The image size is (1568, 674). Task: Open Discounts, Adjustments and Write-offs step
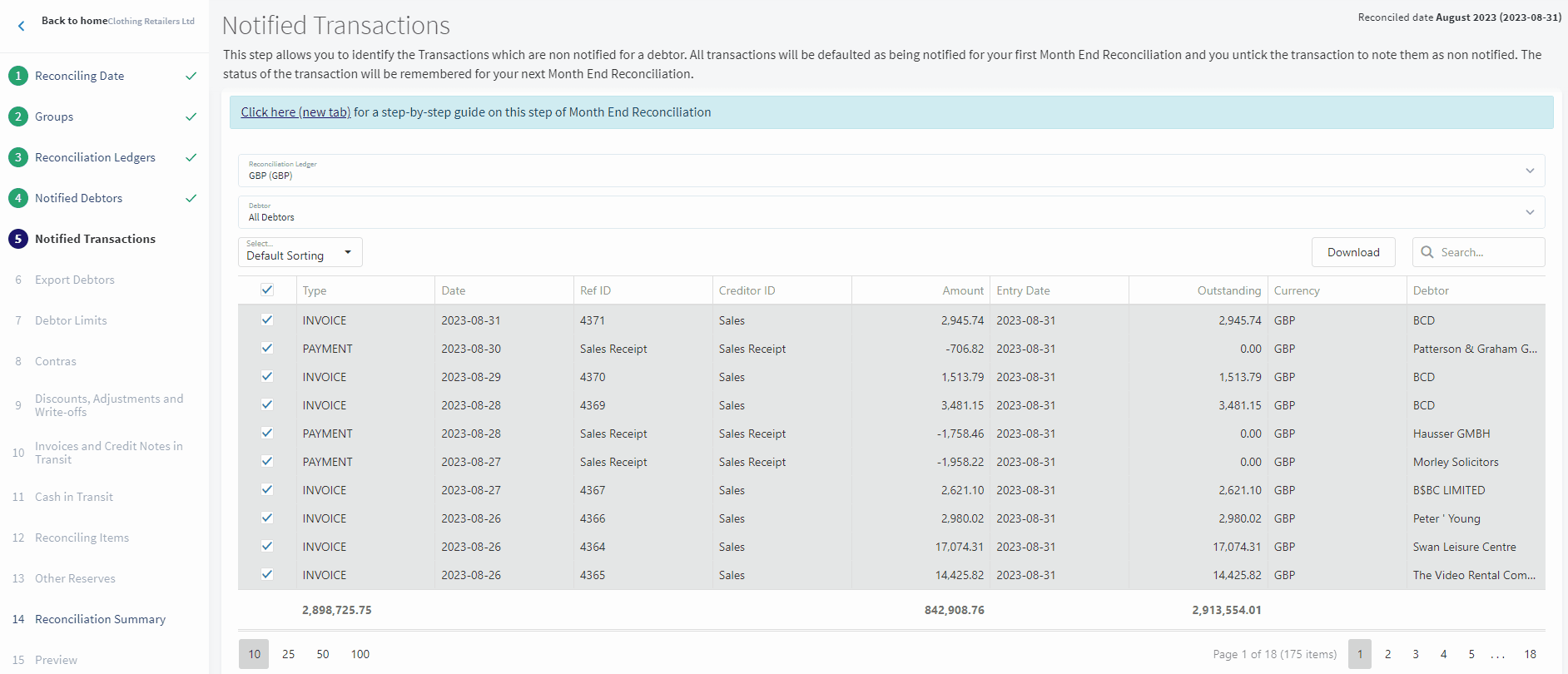click(x=109, y=405)
